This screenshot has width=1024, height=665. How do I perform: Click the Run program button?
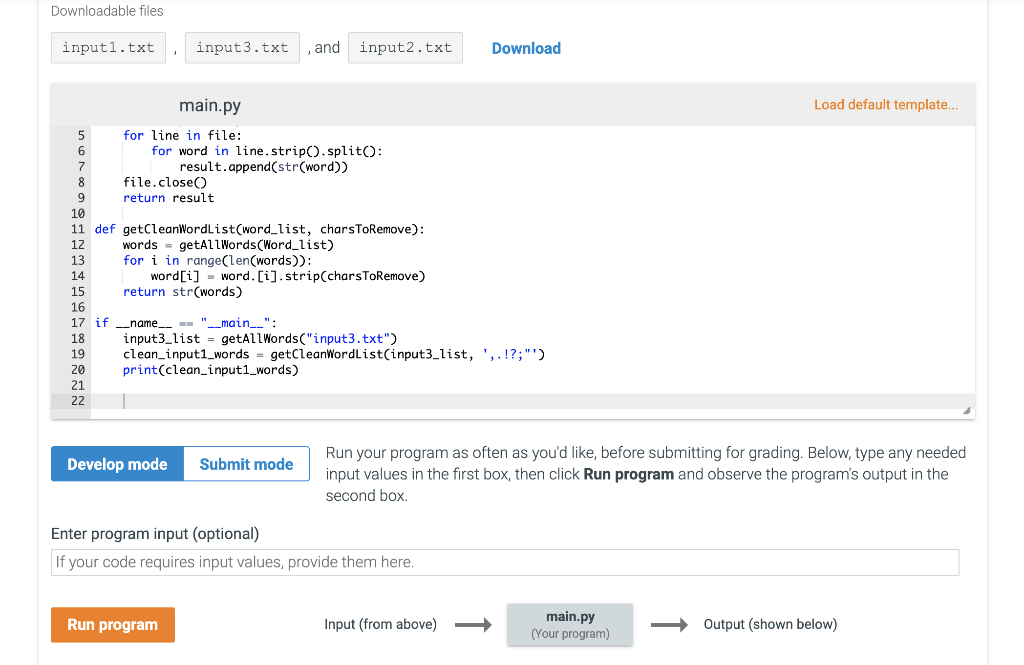112,624
